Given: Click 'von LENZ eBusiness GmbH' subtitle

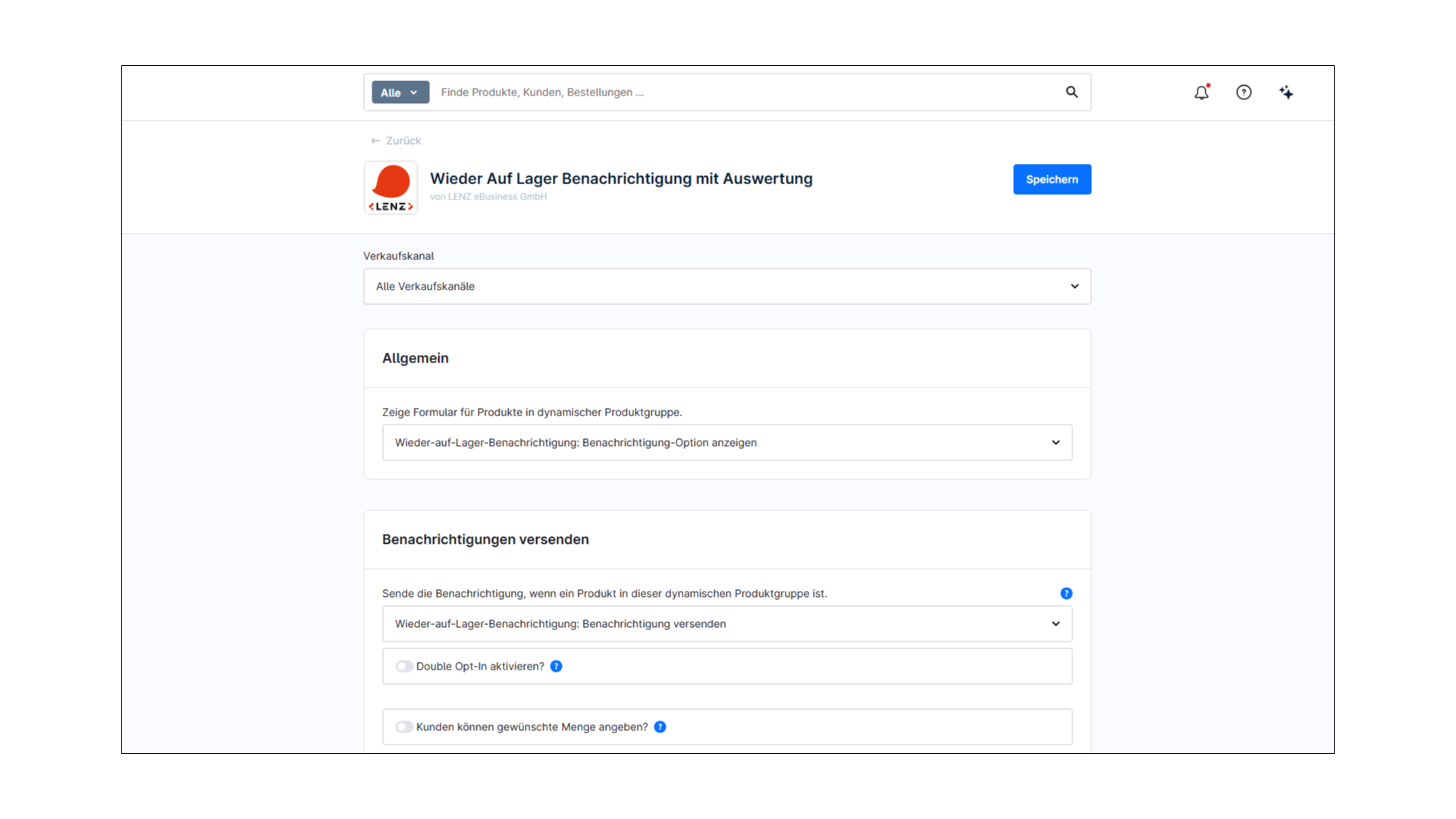Looking at the screenshot, I should (x=488, y=196).
